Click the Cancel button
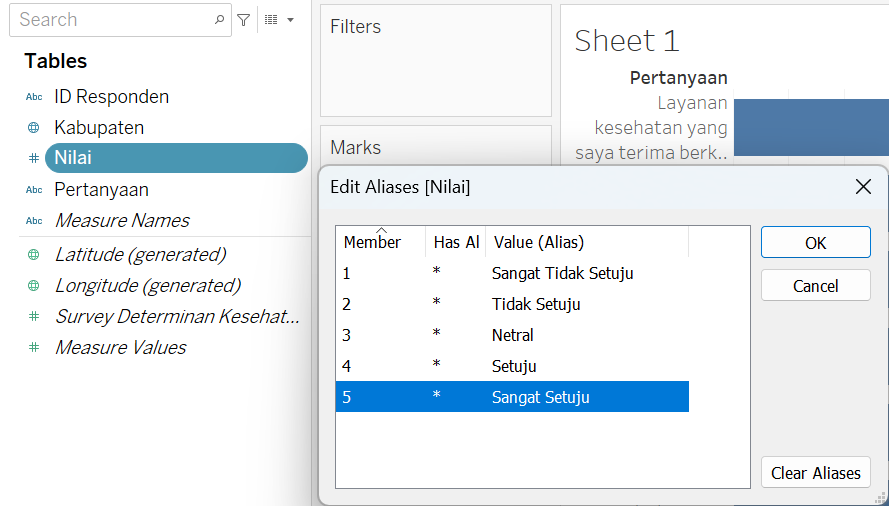 [x=815, y=285]
